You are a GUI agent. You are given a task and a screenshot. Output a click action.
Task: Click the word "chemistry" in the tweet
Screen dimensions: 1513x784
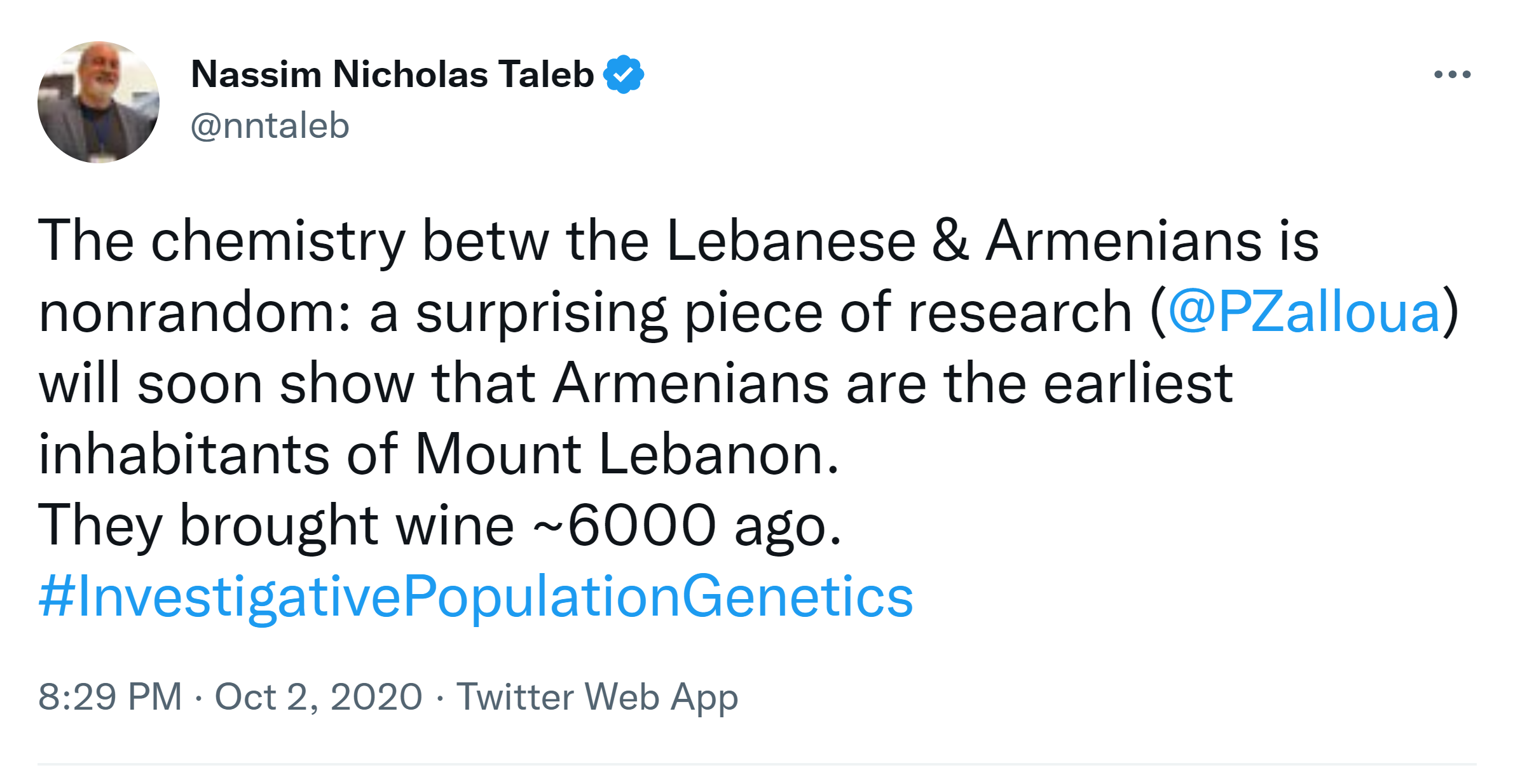278,241
